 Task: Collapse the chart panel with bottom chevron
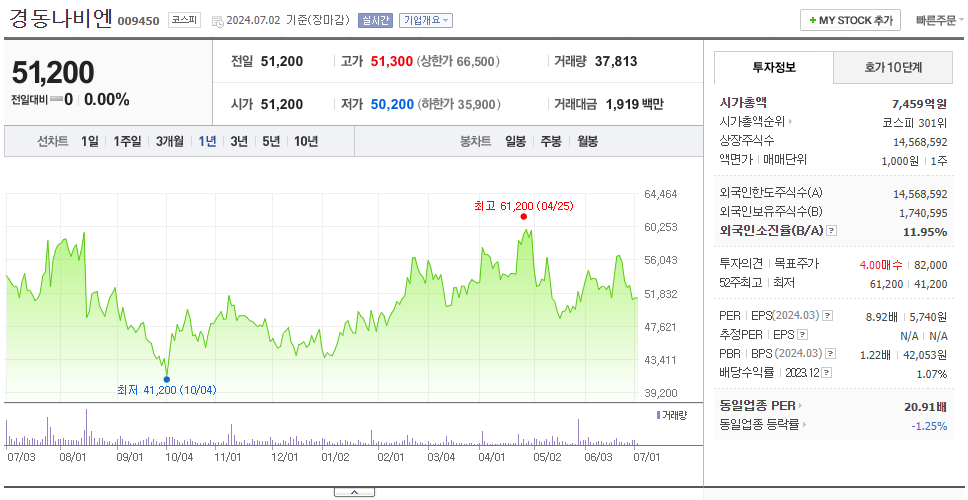coord(354,493)
